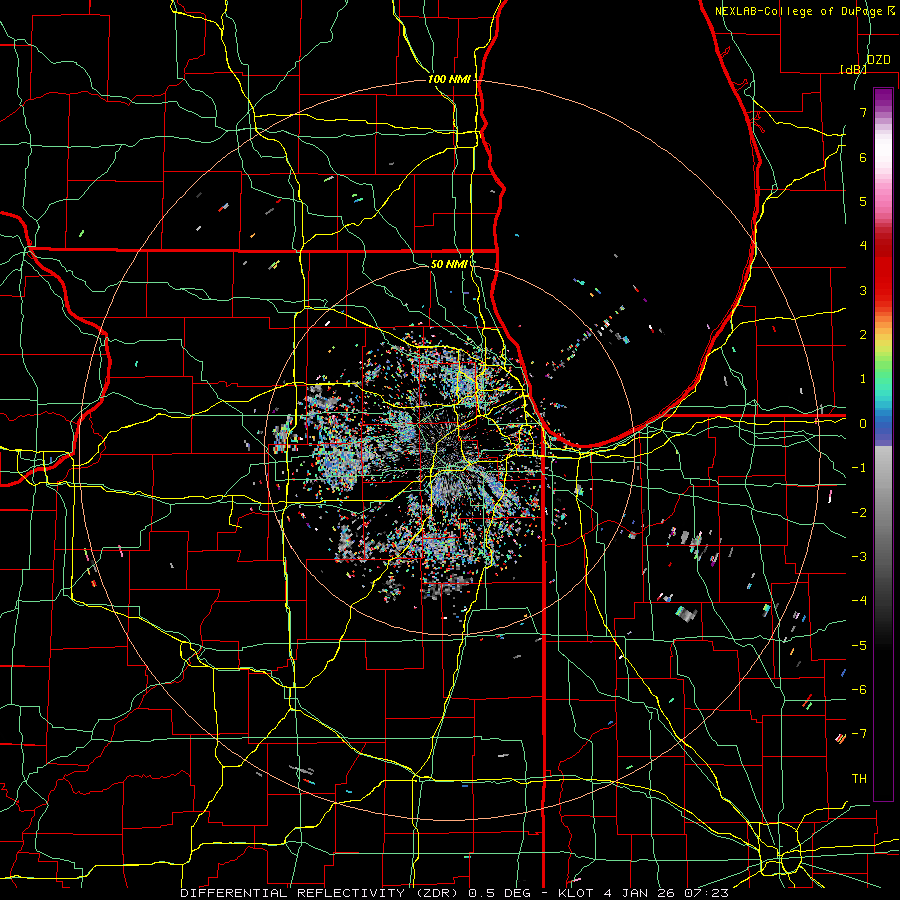Click the 4 value on the scale
This screenshot has width=900, height=900.
pos(863,246)
